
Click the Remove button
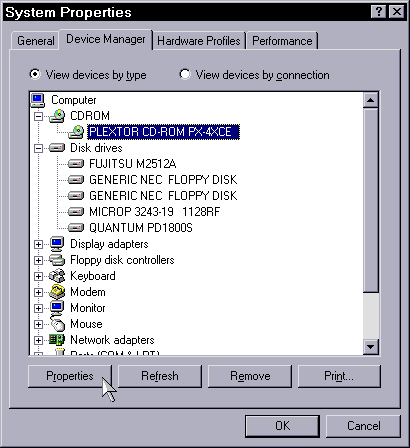tap(250, 376)
